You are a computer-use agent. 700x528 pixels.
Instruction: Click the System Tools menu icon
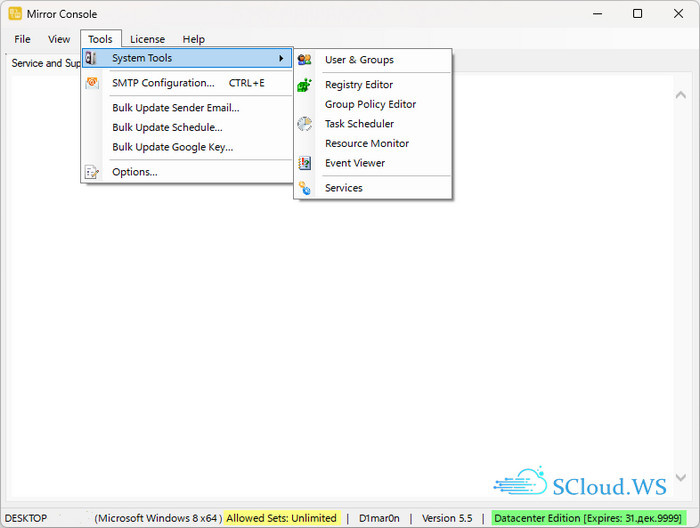tap(92, 59)
